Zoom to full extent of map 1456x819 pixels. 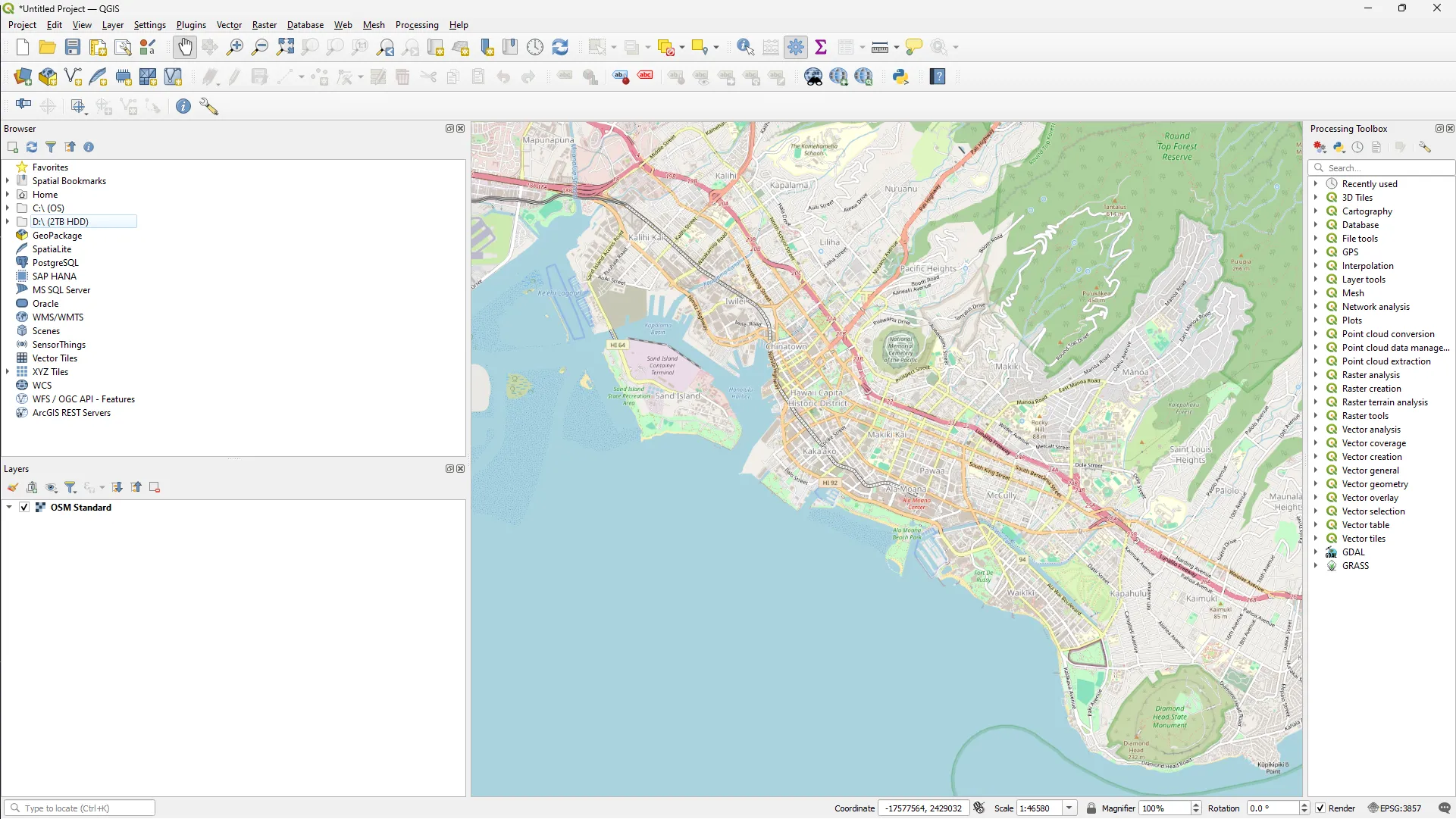point(285,47)
